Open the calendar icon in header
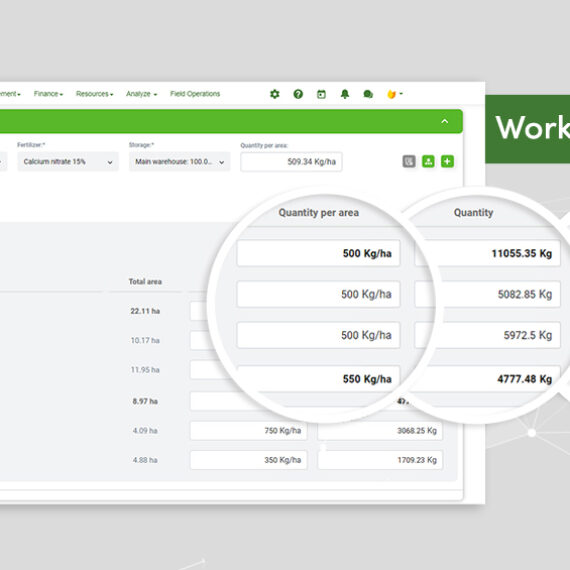The width and height of the screenshot is (570, 570). click(321, 94)
